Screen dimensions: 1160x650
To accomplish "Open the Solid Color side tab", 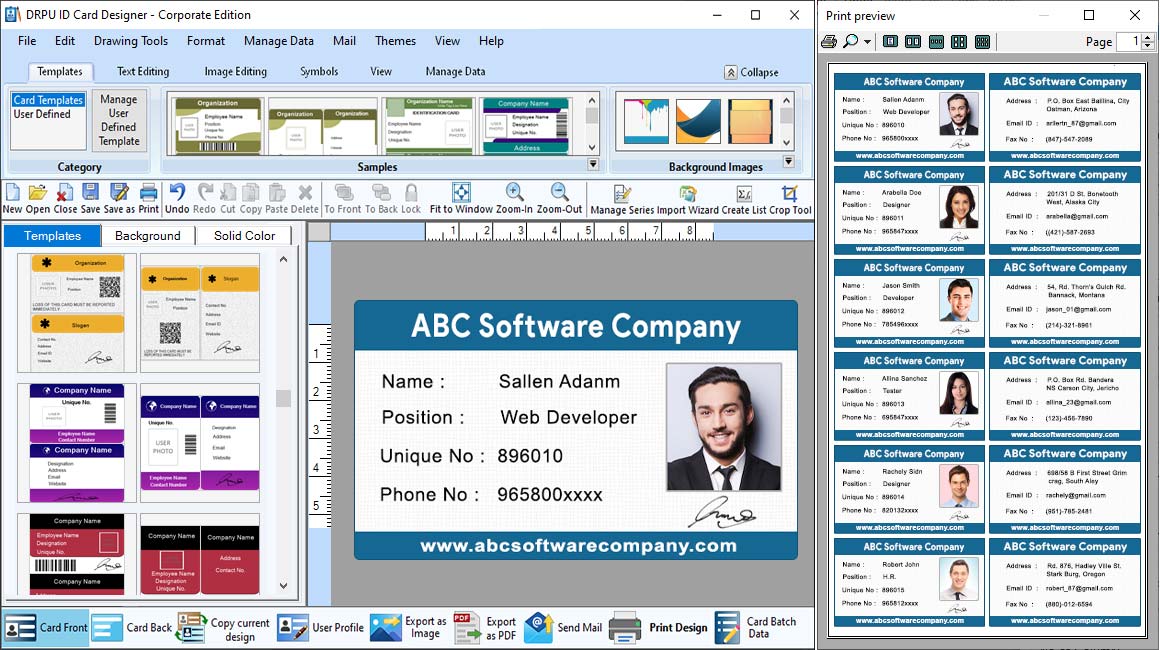I will (x=244, y=235).
